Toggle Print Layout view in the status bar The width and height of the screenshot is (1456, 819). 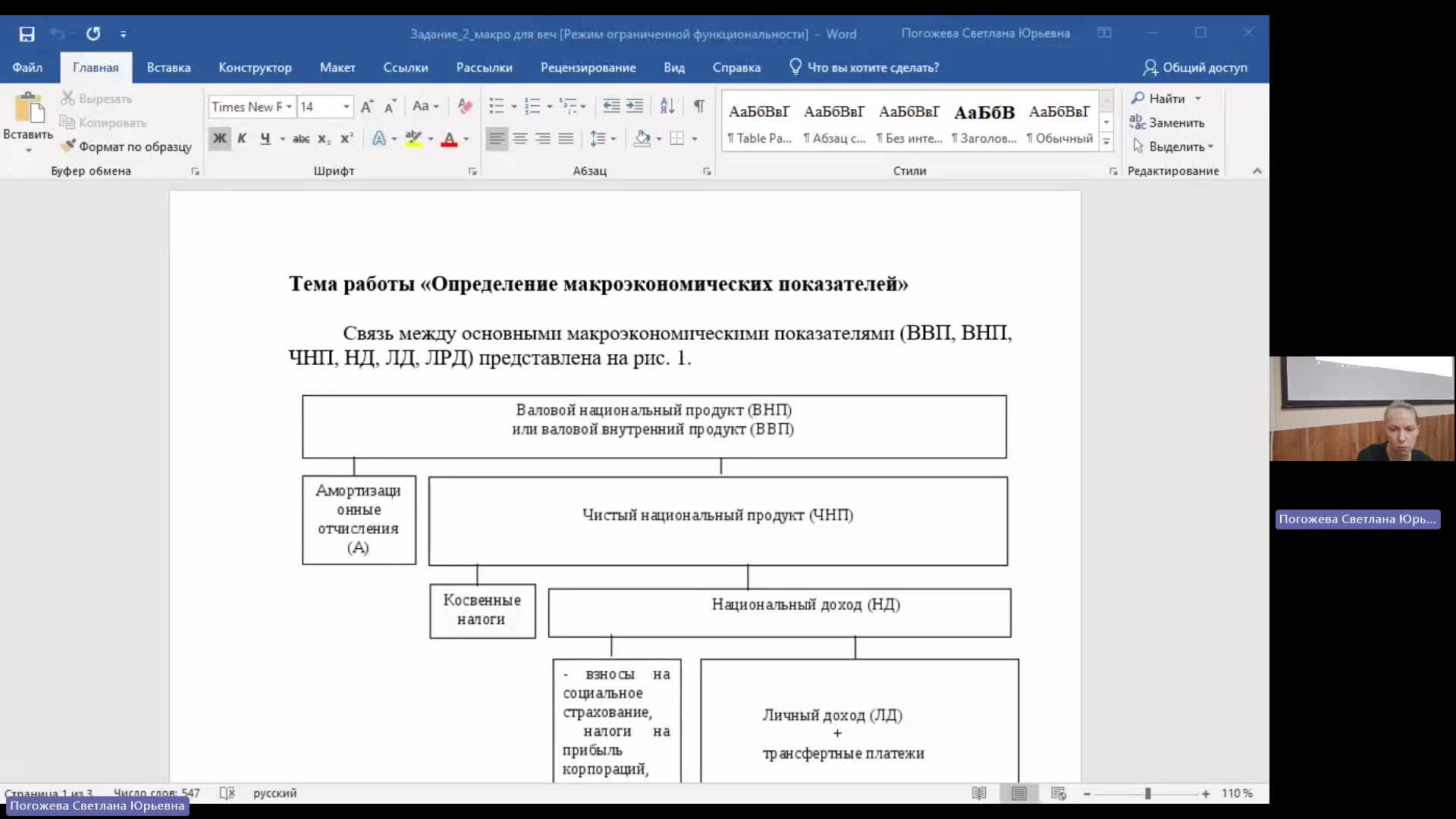pyautogui.click(x=1019, y=793)
